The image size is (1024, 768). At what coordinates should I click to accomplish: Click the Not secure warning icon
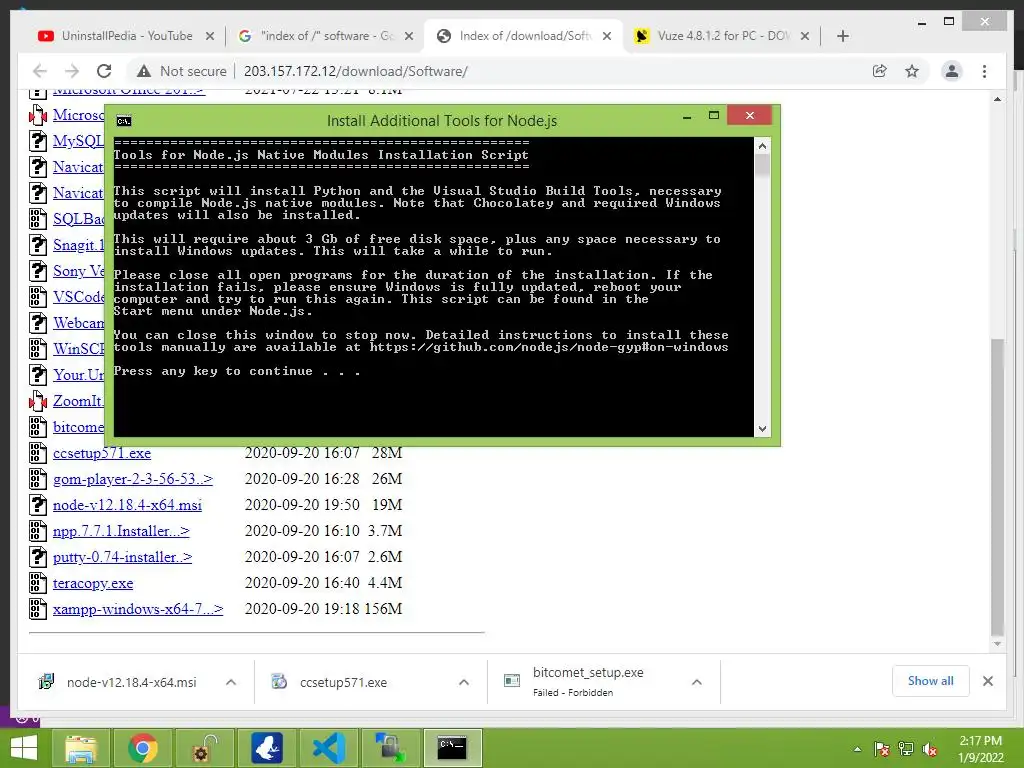144,71
